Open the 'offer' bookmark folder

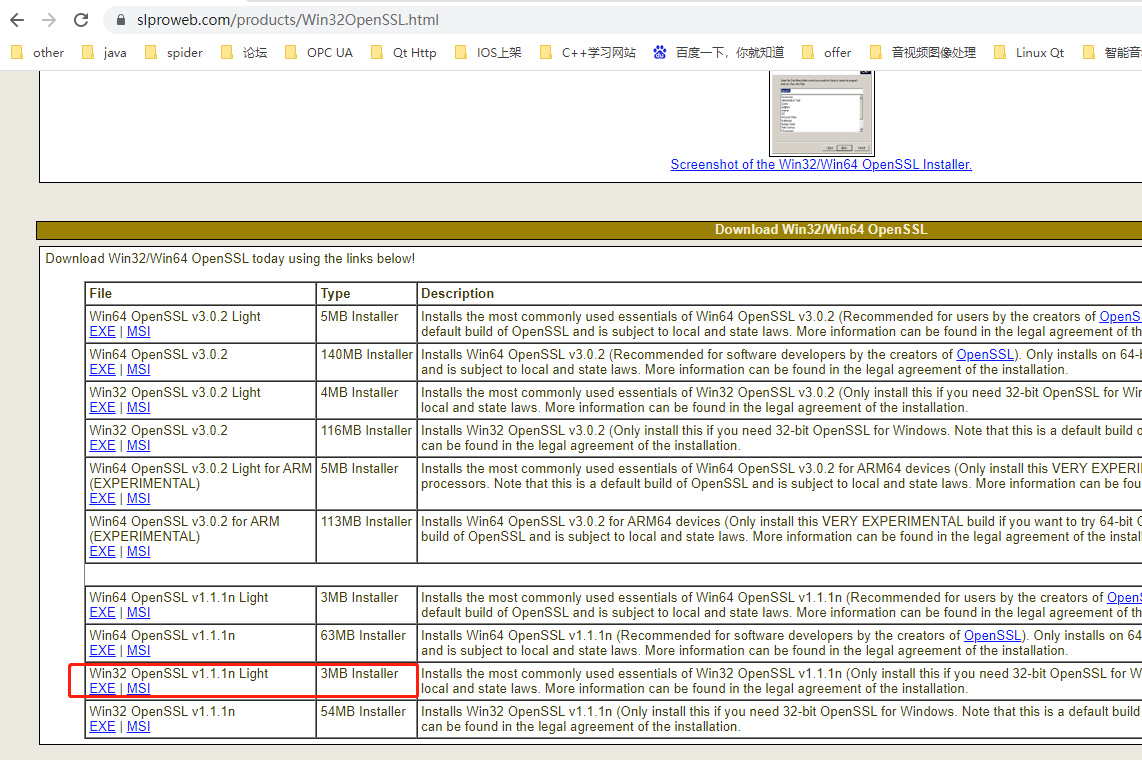(x=827, y=52)
